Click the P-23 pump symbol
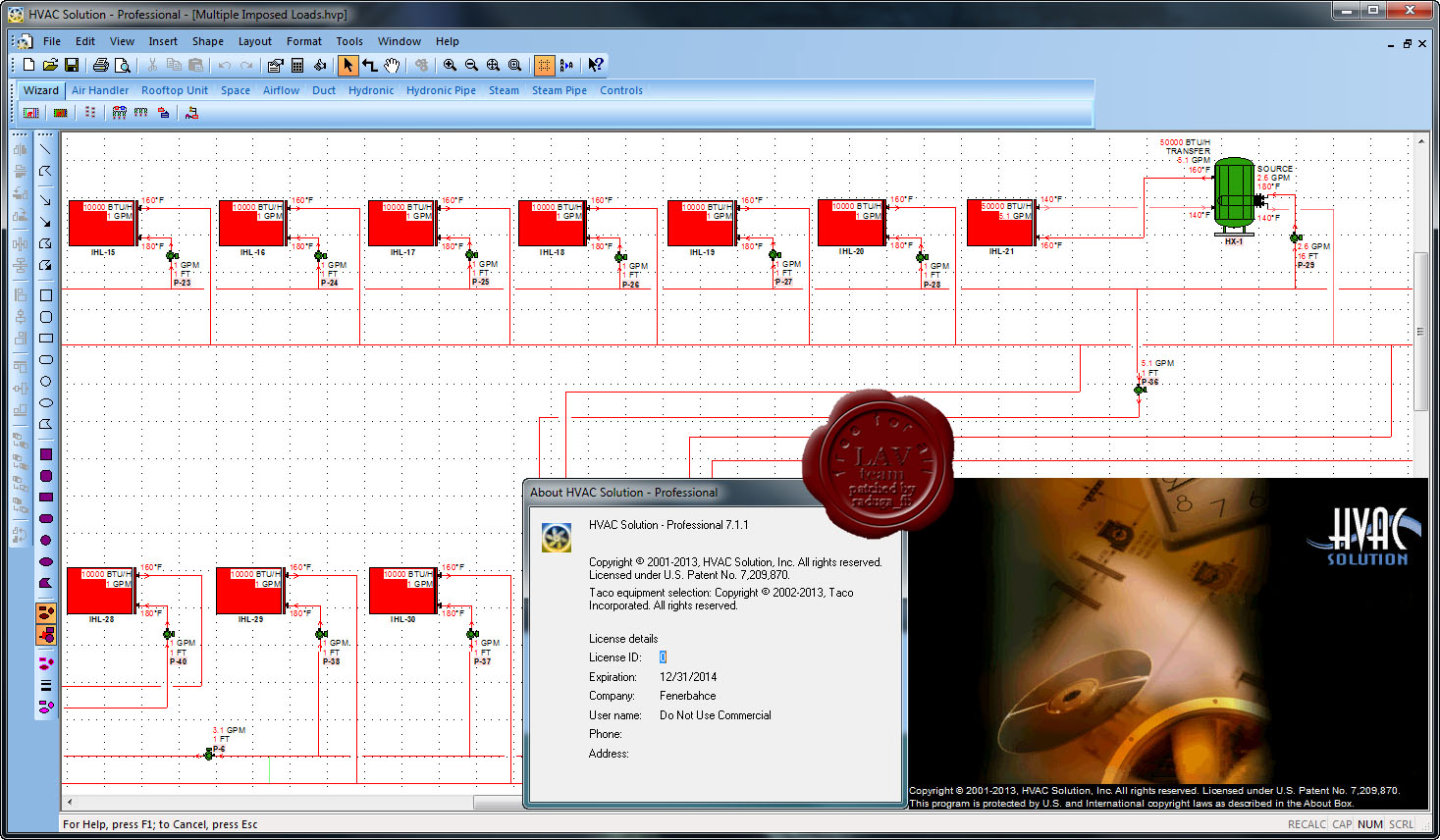 (173, 256)
